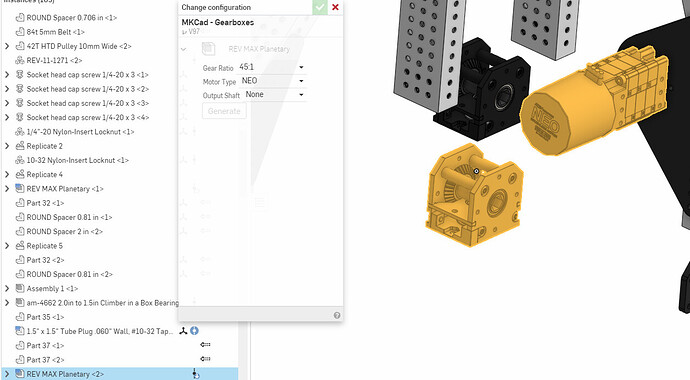Open the Motor Type dropdown
The height and width of the screenshot is (380, 690).
click(x=272, y=81)
